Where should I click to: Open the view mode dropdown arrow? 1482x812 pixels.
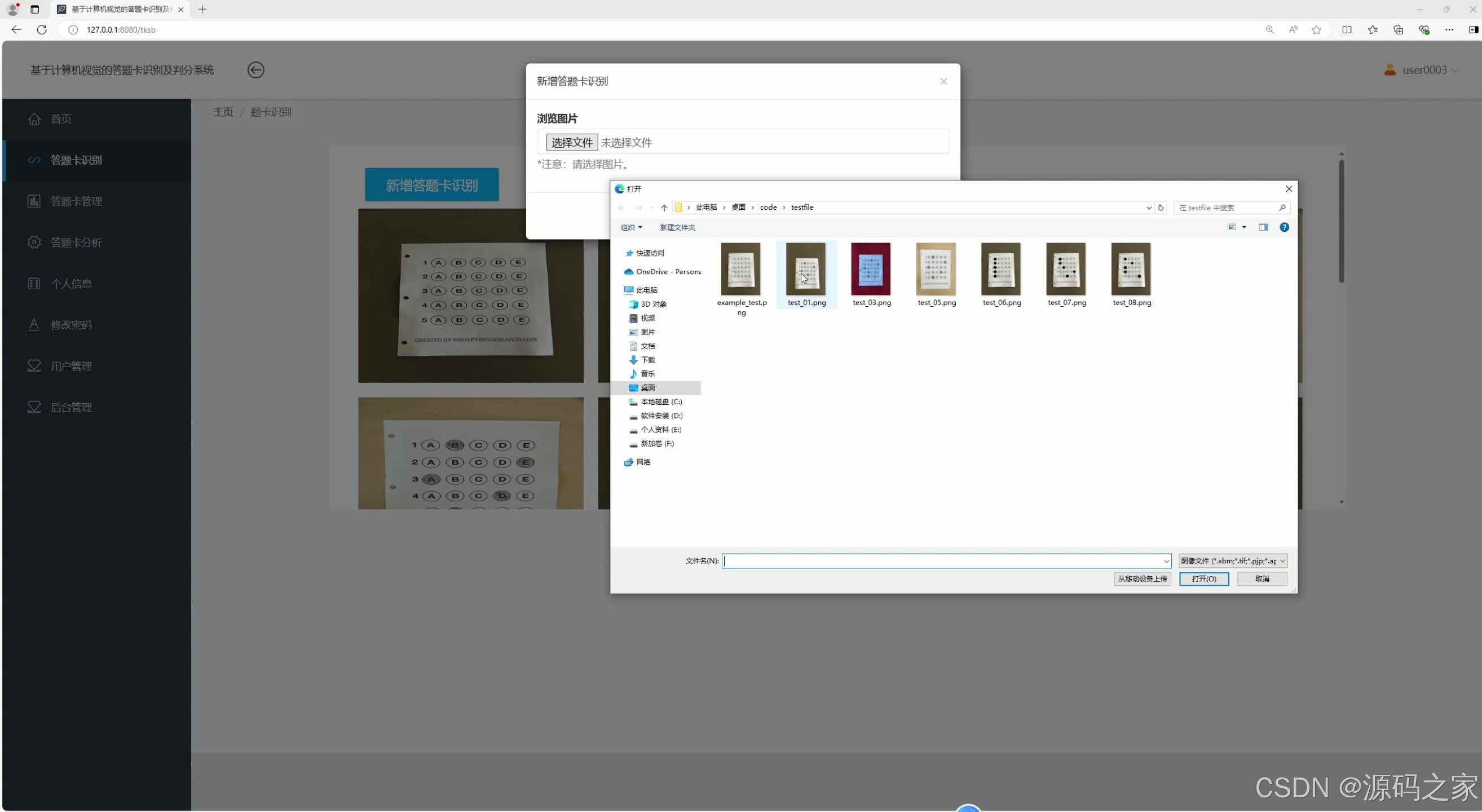[1244, 227]
